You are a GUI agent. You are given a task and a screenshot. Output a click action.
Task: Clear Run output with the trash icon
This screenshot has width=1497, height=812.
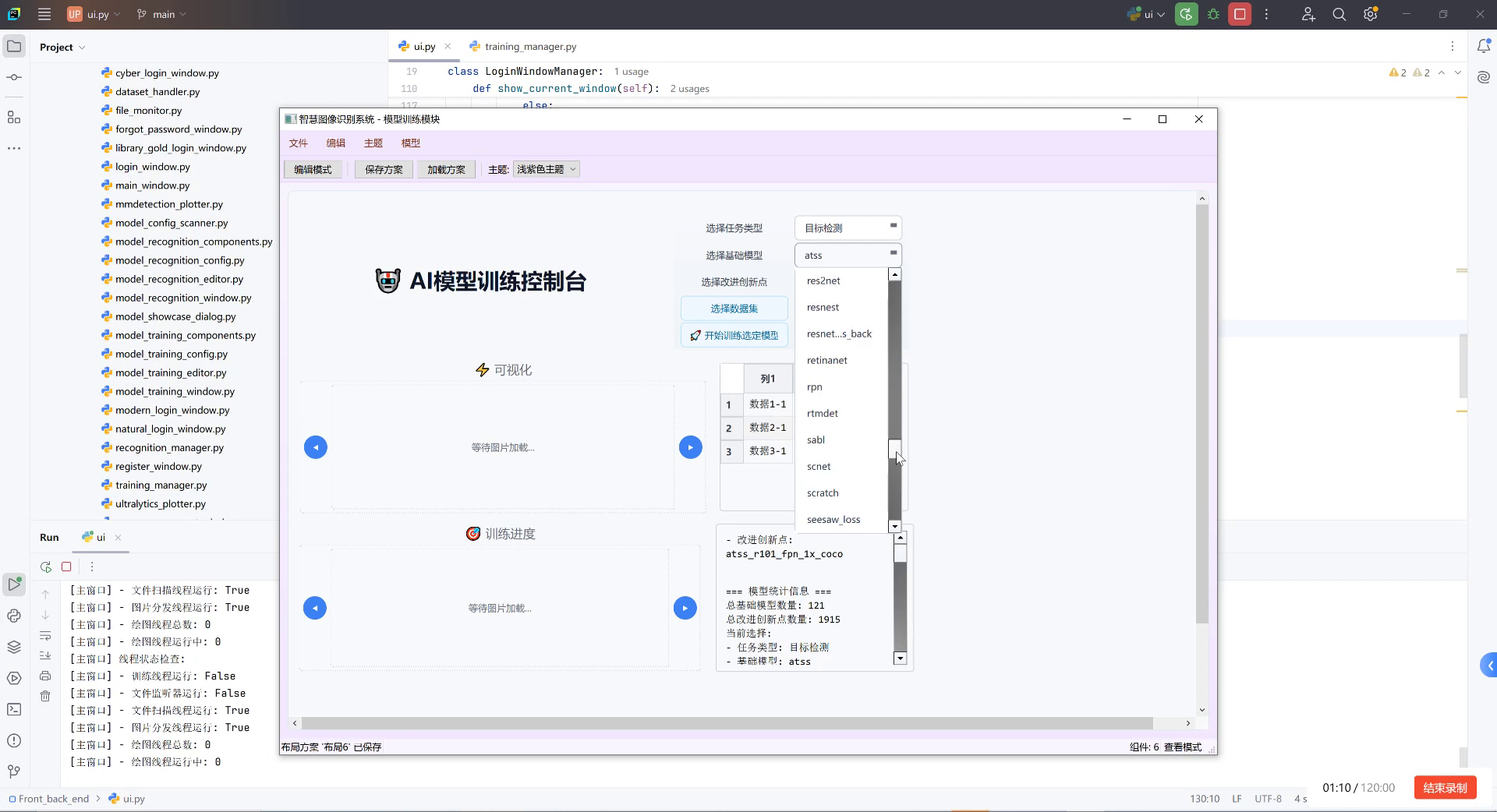pyautogui.click(x=45, y=696)
